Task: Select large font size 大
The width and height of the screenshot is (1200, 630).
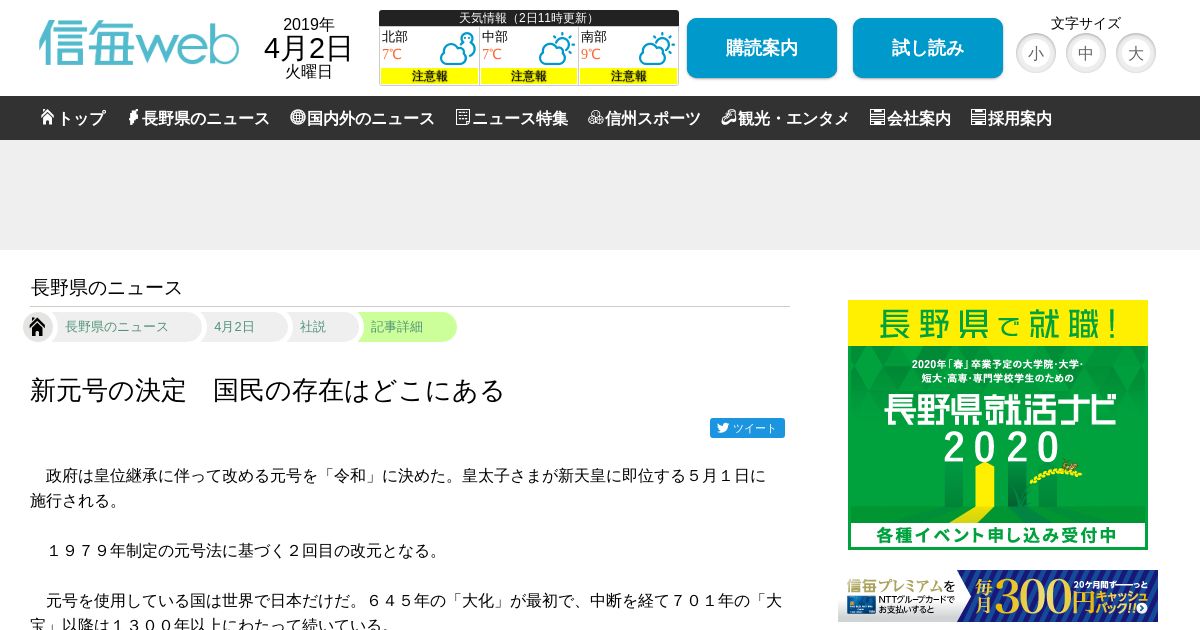Action: click(1136, 53)
